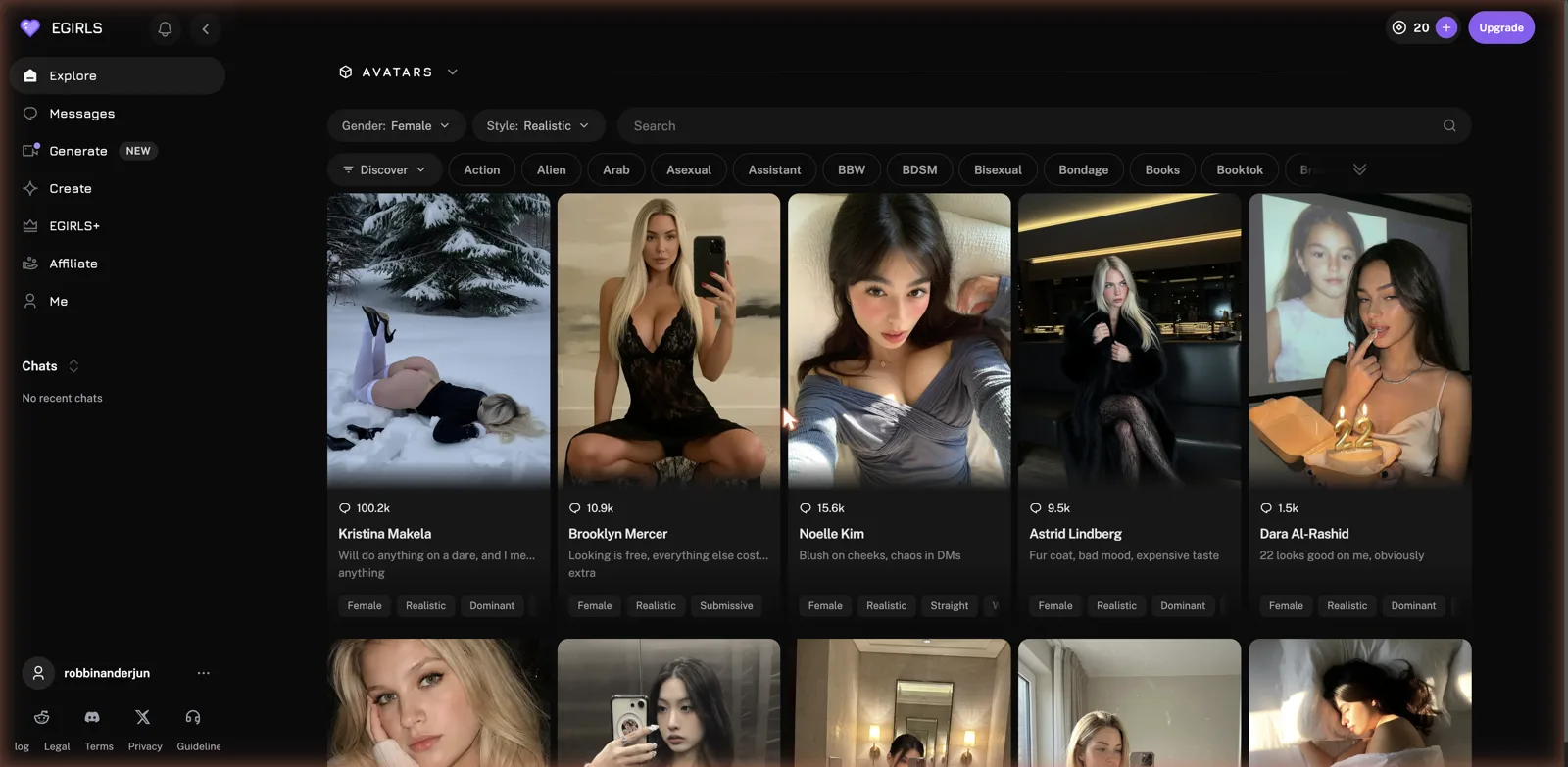Click the Upgrade button

tap(1501, 28)
